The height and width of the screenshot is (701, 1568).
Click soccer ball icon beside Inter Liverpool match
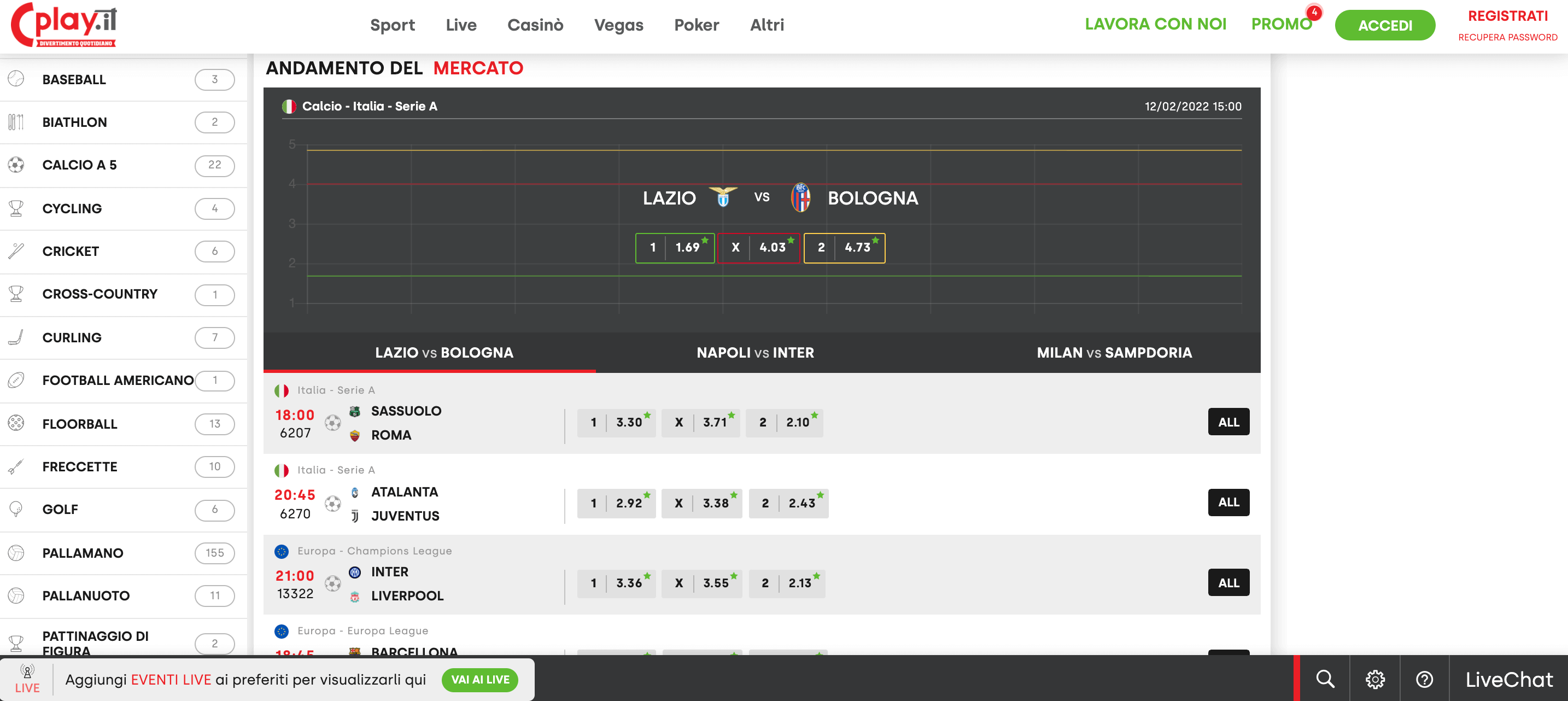point(332,583)
